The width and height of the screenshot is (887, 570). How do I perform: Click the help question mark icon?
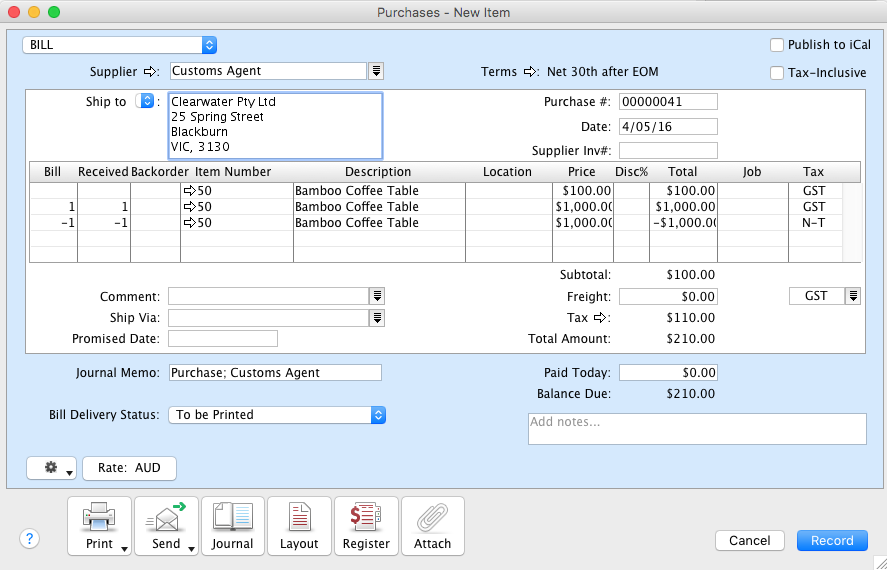point(29,539)
